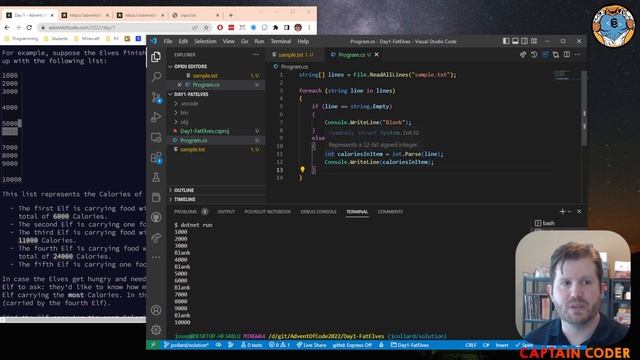This screenshot has width=640, height=360.
Task: Toggle primary sidebar layout icon
Action: click(506, 41)
